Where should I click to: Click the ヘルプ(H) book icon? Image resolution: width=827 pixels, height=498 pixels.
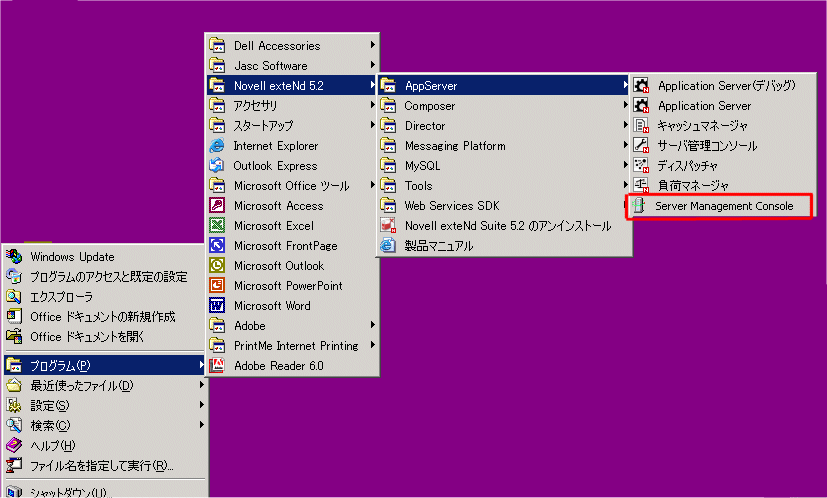[x=14, y=445]
